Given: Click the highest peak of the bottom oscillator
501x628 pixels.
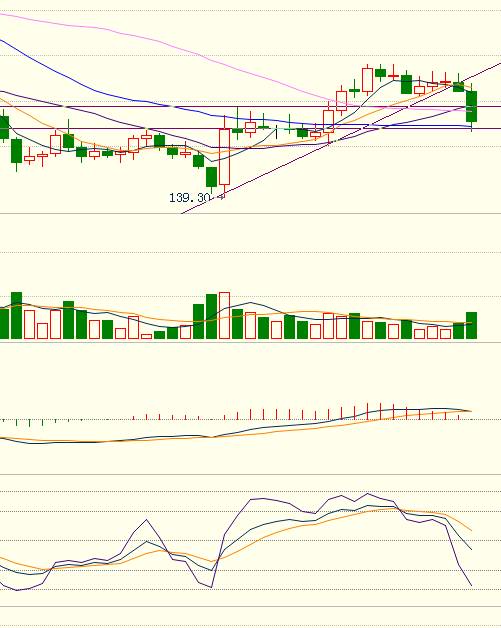Looking at the screenshot, I should coord(367,493).
